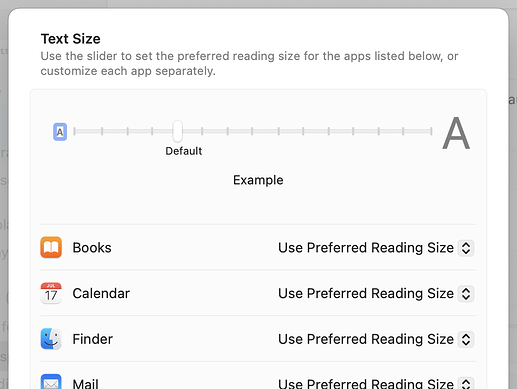Open the Books reading size dropdown
Viewport: 517px width, 389px height.
point(376,248)
